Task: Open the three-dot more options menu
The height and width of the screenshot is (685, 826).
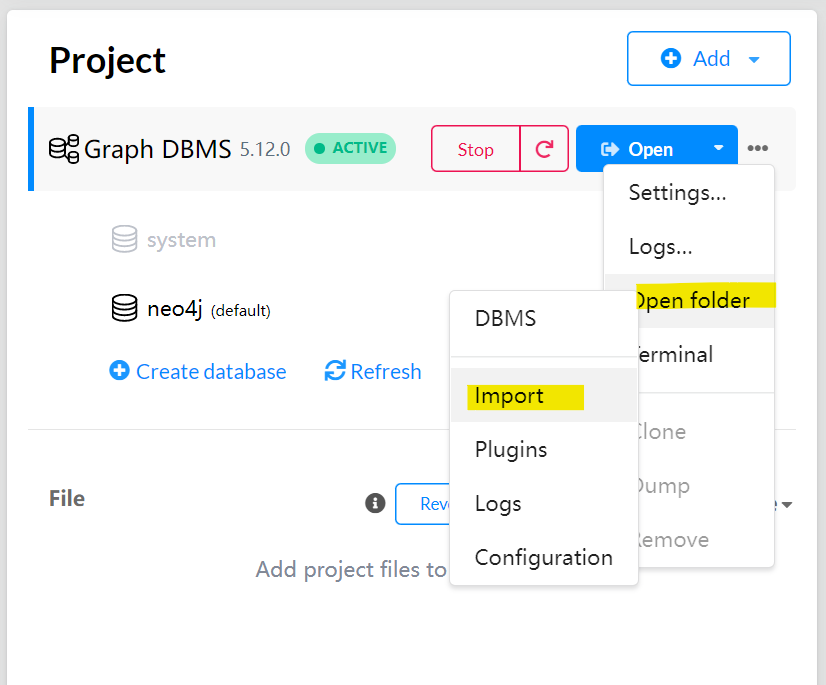Action: pyautogui.click(x=758, y=148)
